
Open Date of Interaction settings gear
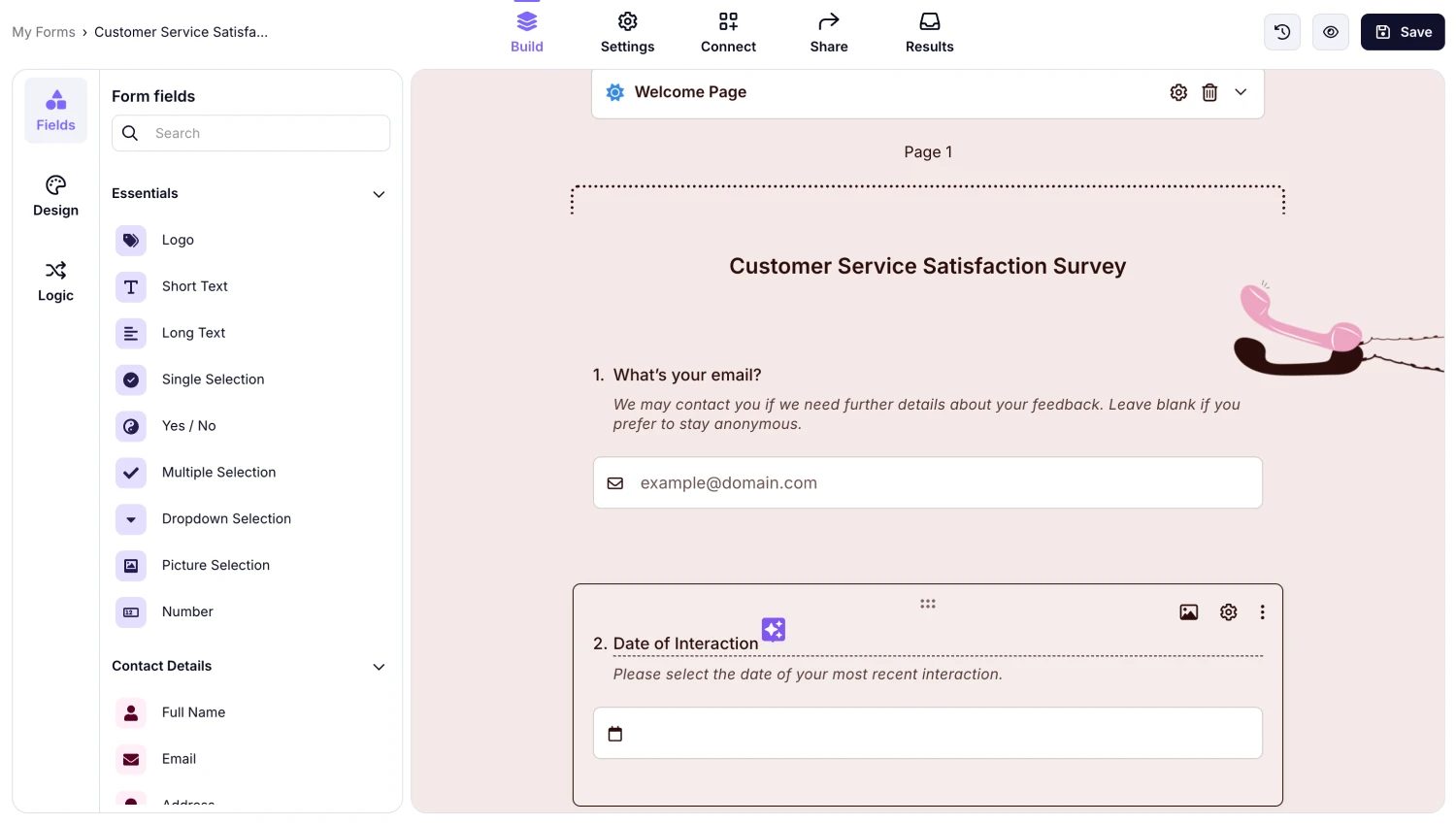tap(1228, 611)
